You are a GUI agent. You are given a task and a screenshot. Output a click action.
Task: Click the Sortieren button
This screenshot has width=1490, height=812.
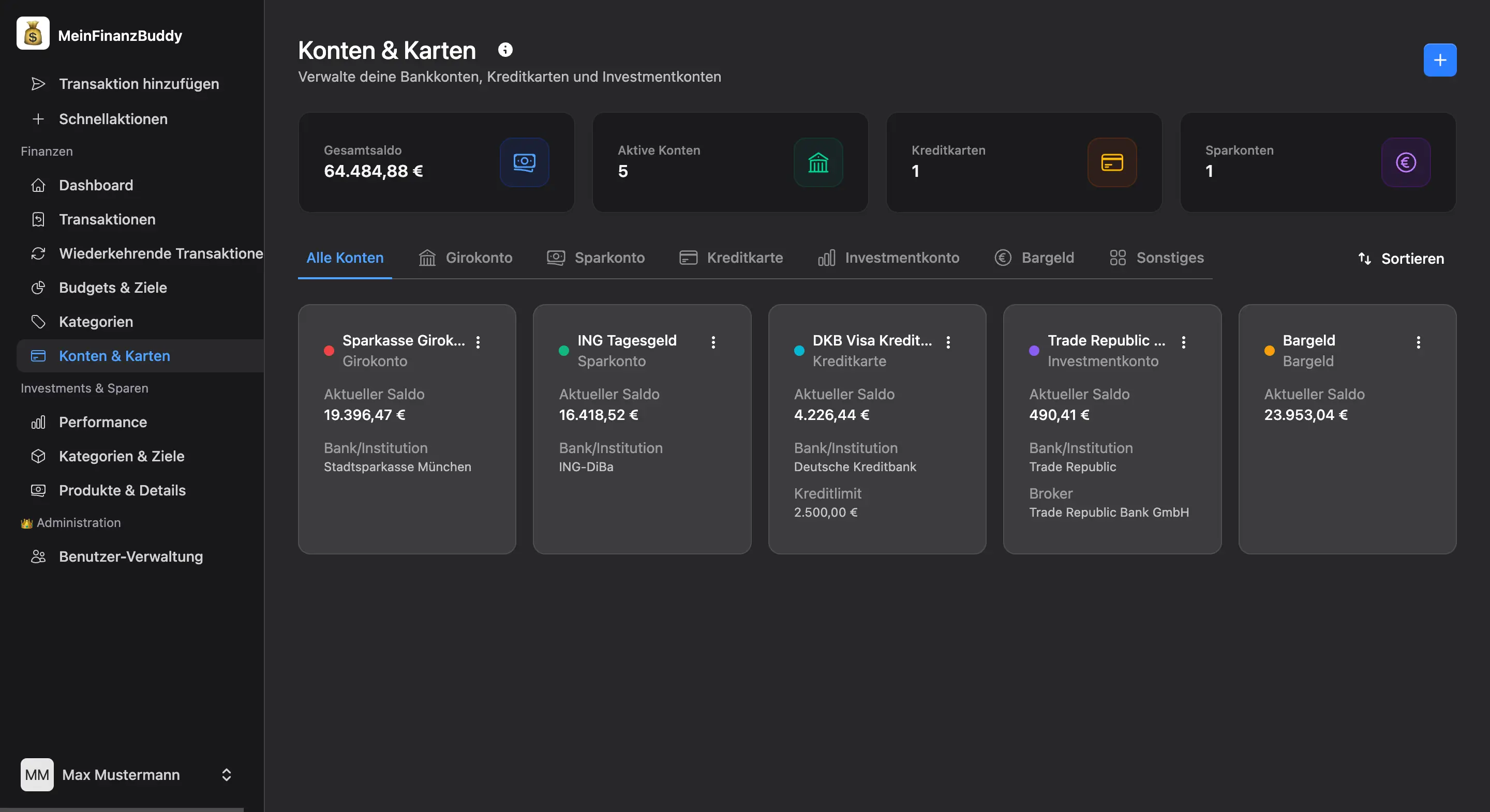click(x=1400, y=259)
